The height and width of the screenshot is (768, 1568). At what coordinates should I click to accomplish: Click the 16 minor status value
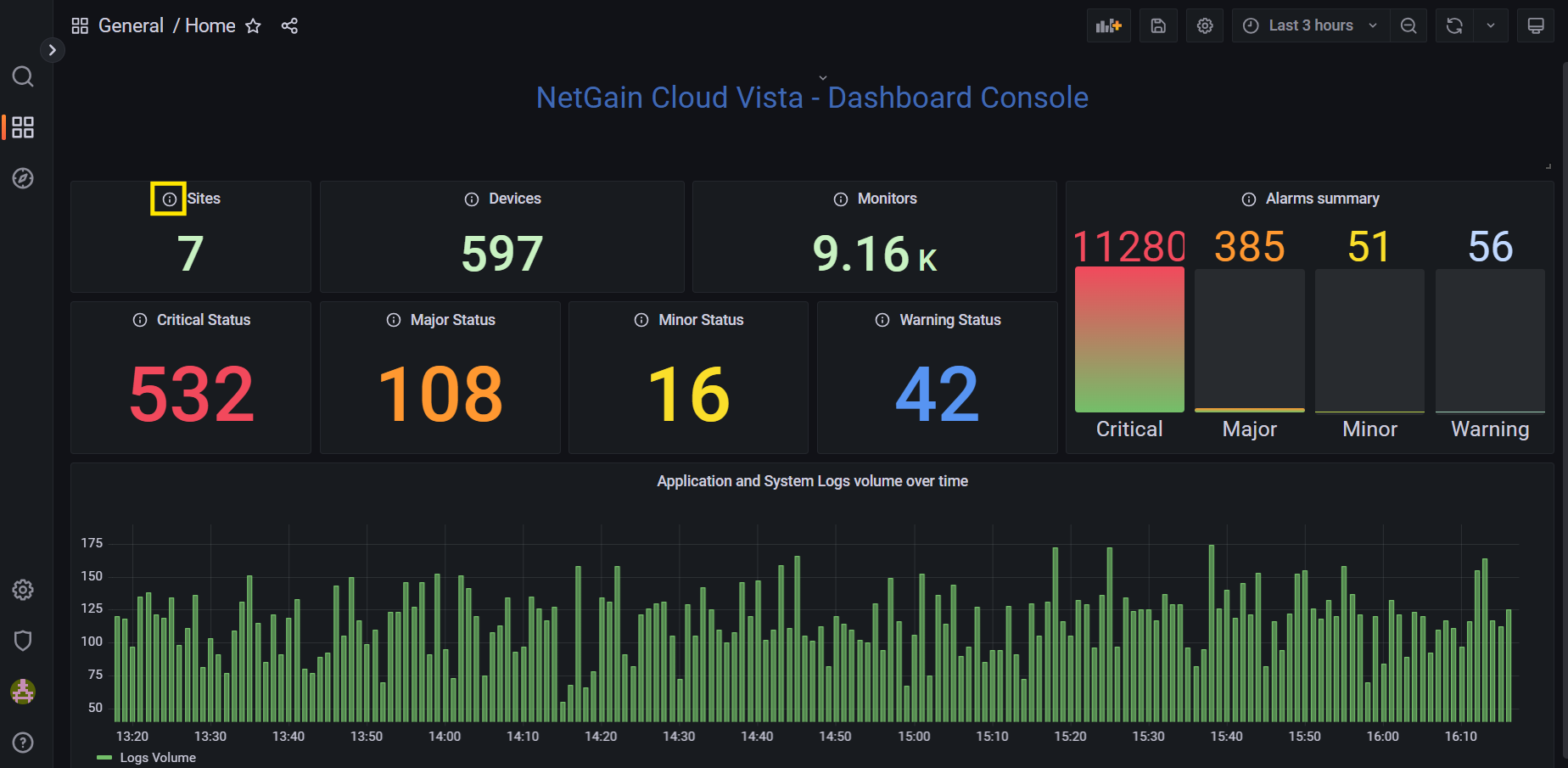coord(689,394)
